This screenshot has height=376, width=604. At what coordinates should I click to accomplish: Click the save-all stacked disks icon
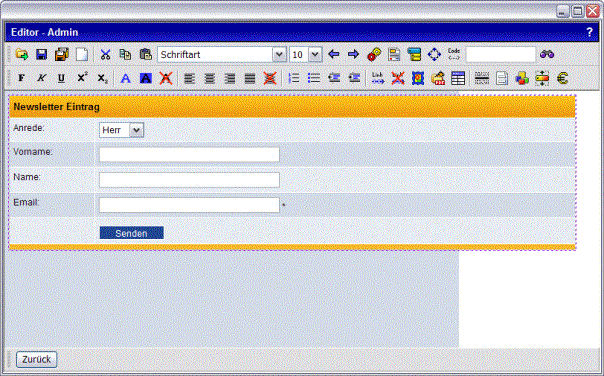[62, 54]
